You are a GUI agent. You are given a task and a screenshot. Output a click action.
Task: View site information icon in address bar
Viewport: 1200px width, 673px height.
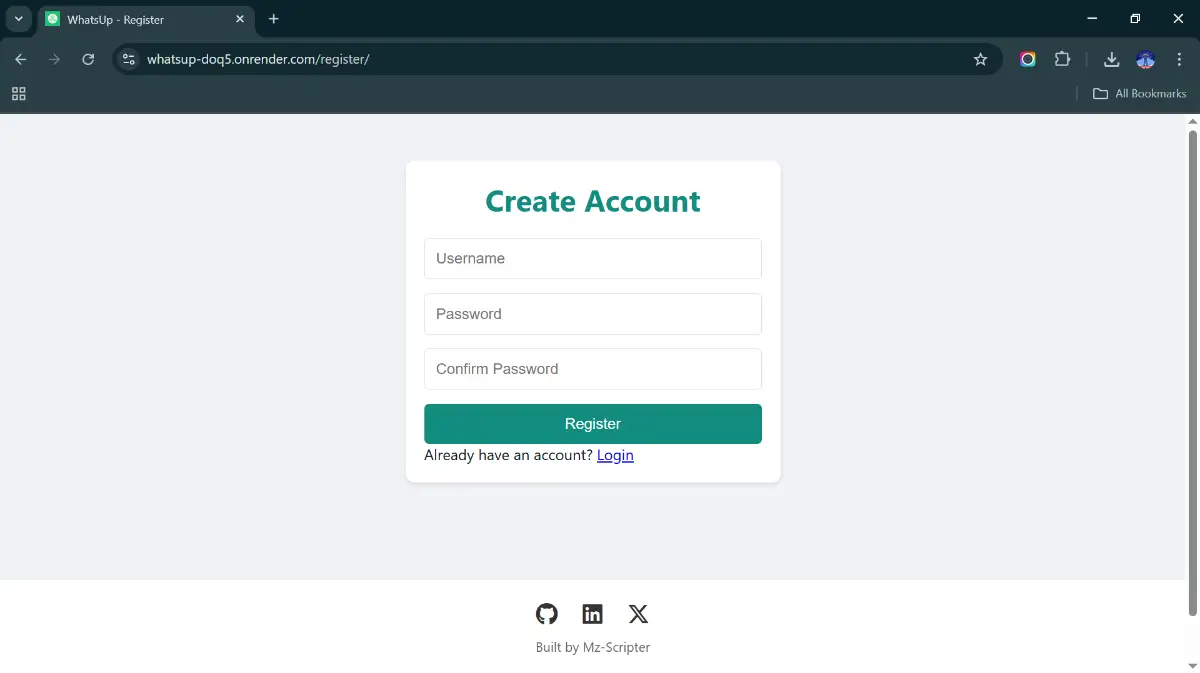128,59
